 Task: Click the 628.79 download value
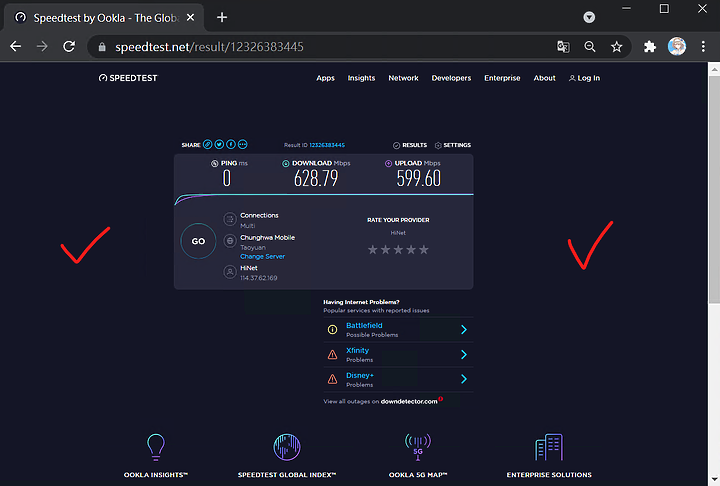tap(316, 178)
